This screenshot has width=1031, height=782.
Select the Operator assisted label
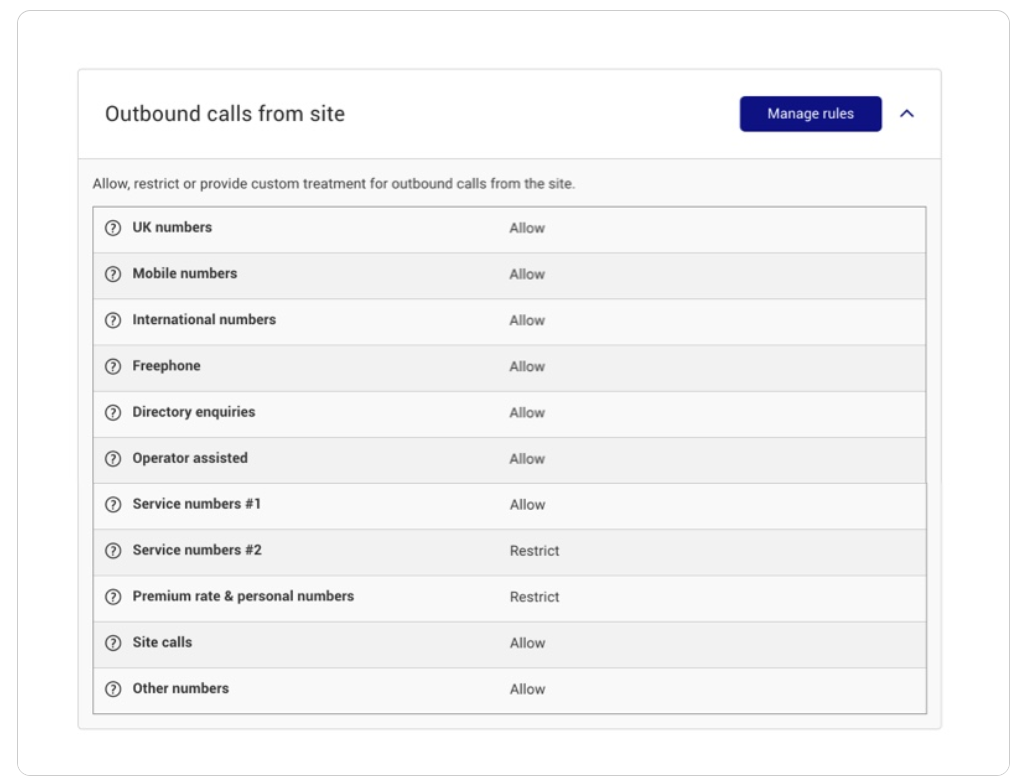pyautogui.click(x=190, y=458)
